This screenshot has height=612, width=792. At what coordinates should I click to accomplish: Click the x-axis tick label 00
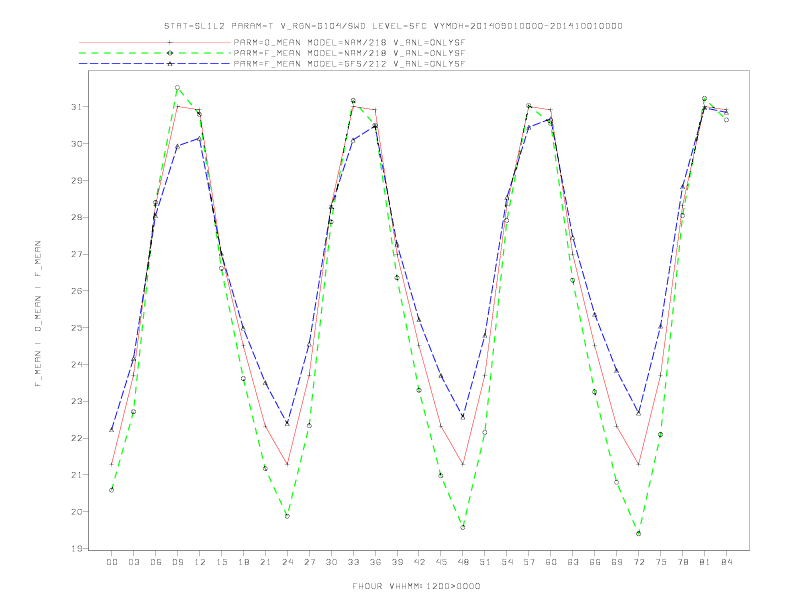(112, 562)
